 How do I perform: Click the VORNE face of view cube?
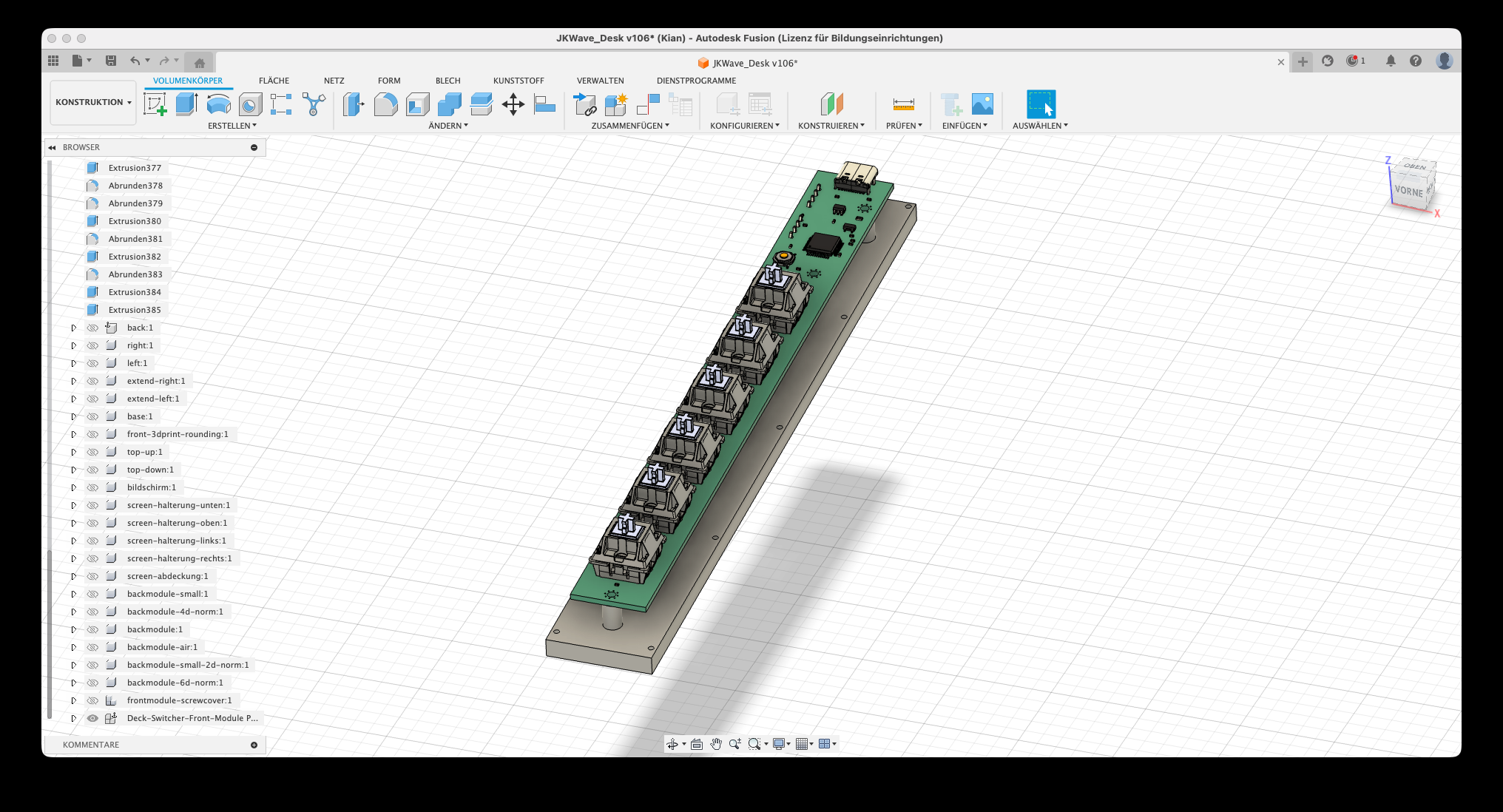(1408, 191)
